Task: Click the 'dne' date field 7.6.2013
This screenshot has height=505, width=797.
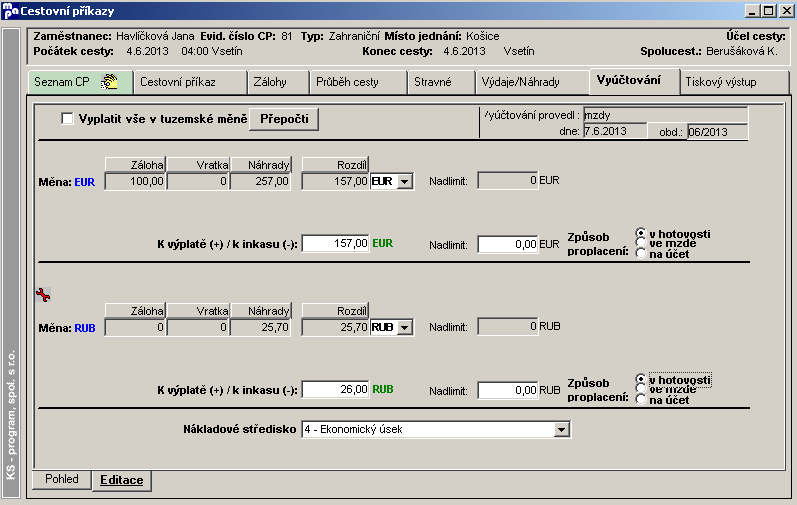Action: [615, 131]
